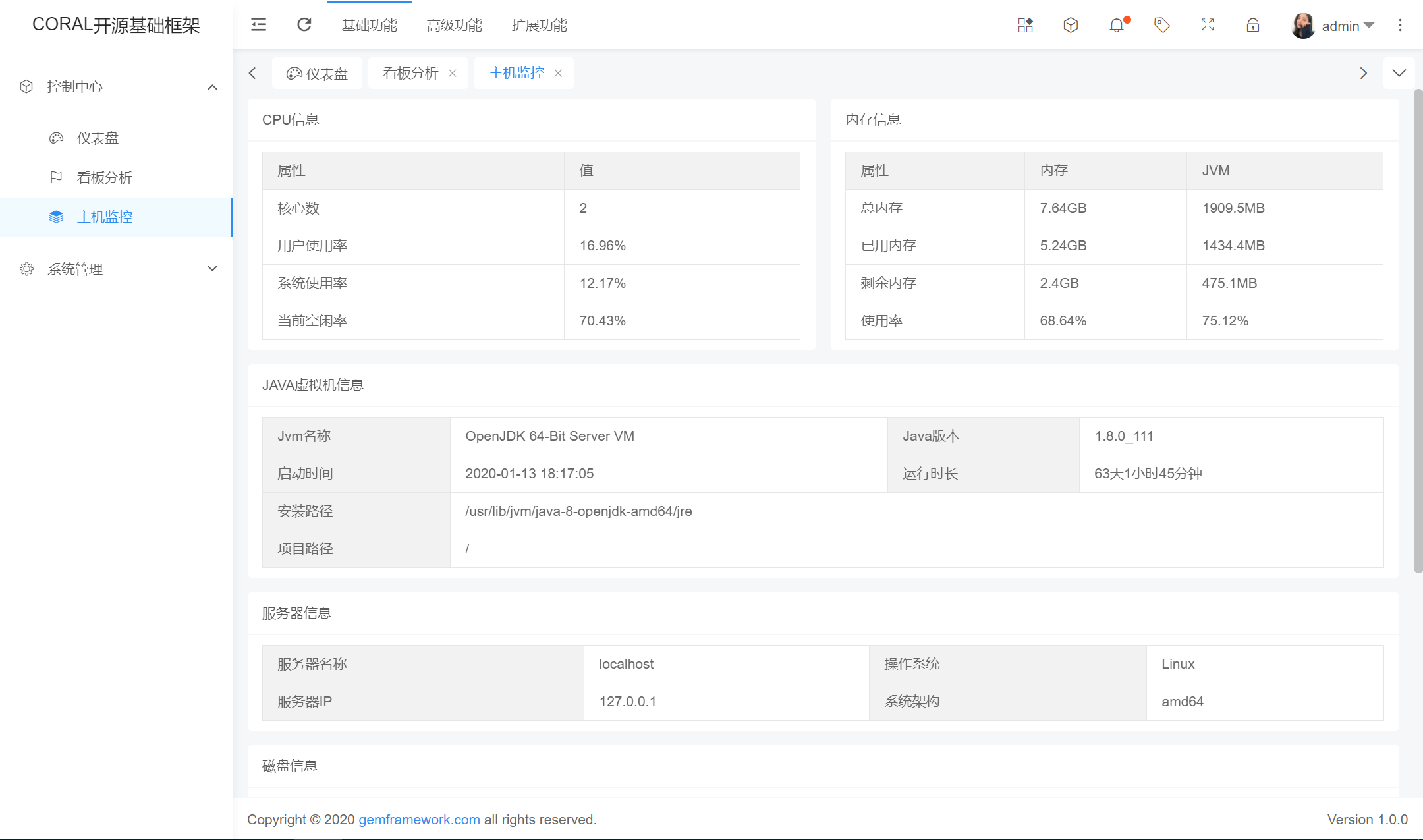1423x840 pixels.
Task: Click the 服务器IP value 127.0.0.1
Action: click(x=627, y=702)
